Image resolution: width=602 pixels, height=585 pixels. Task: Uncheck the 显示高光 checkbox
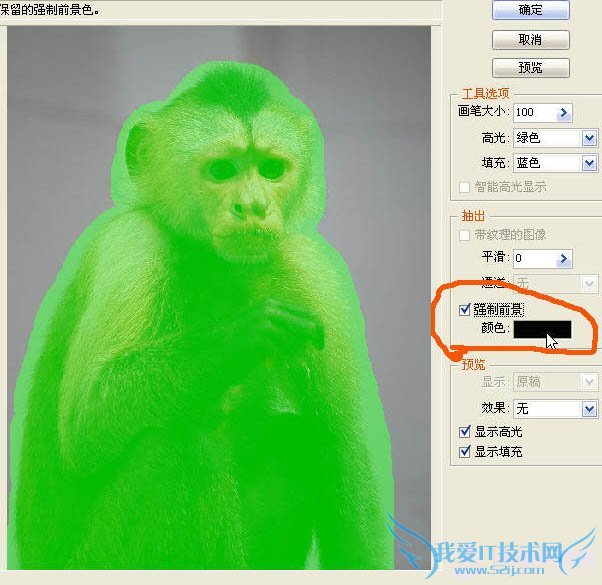465,432
